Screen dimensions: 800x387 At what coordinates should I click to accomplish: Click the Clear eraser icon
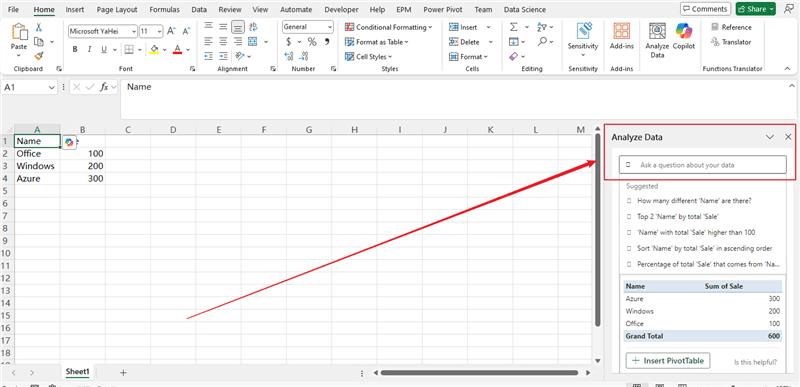[x=514, y=56]
